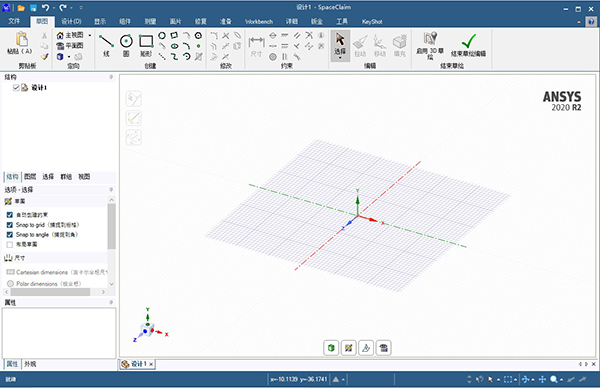The width and height of the screenshot is (600, 388).
Task: Toggle the Snap to angle checkbox
Action: click(x=10, y=235)
